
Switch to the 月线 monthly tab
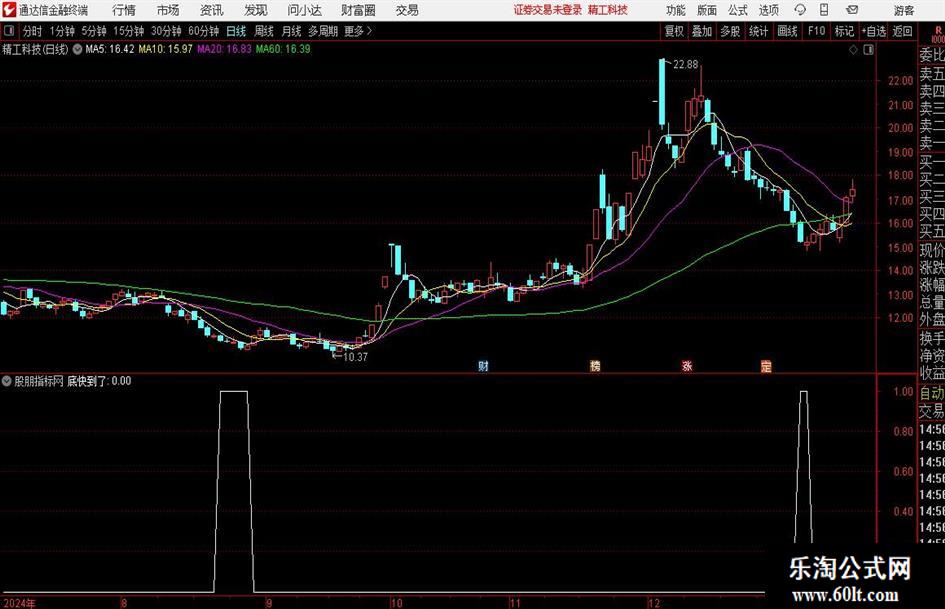(x=291, y=31)
